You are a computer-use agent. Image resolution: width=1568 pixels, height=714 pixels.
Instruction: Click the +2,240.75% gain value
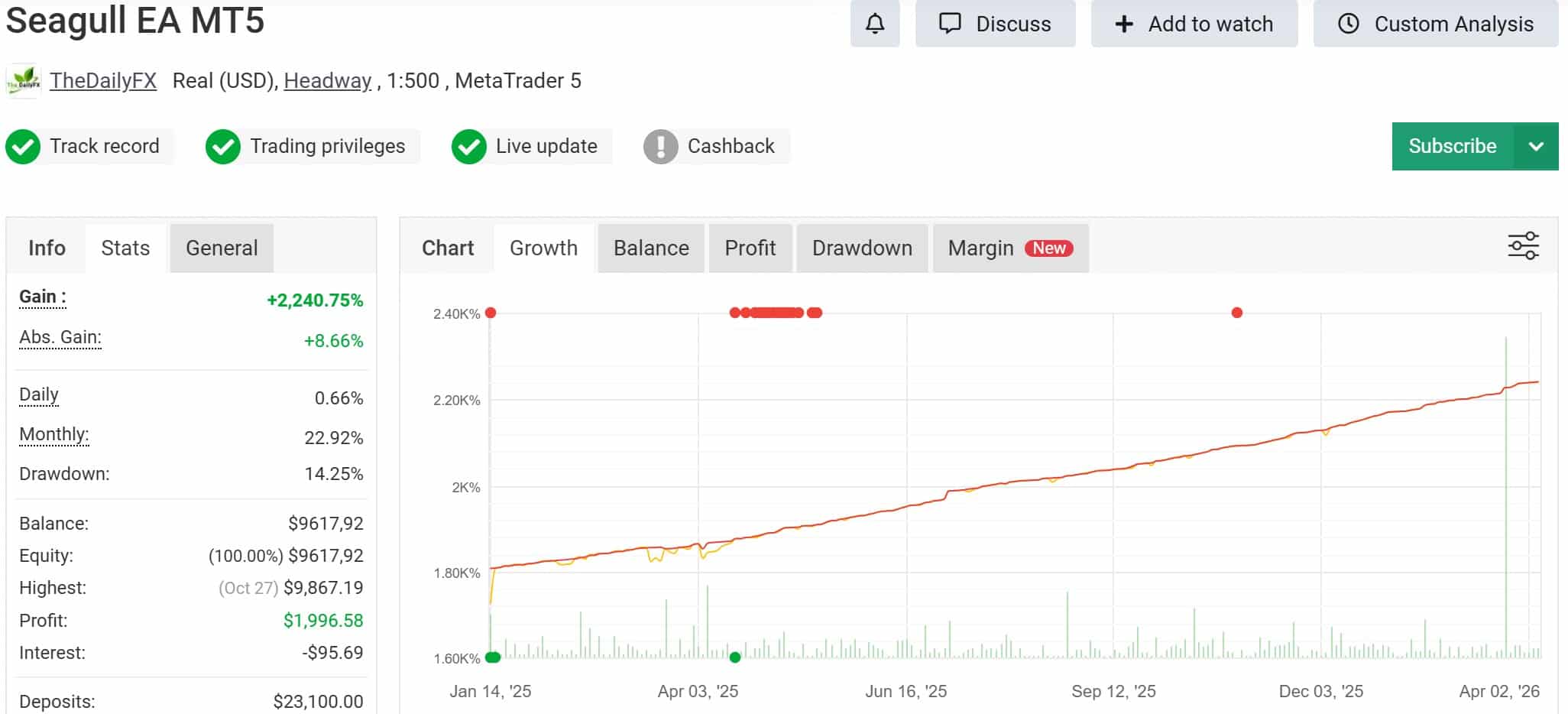point(315,300)
